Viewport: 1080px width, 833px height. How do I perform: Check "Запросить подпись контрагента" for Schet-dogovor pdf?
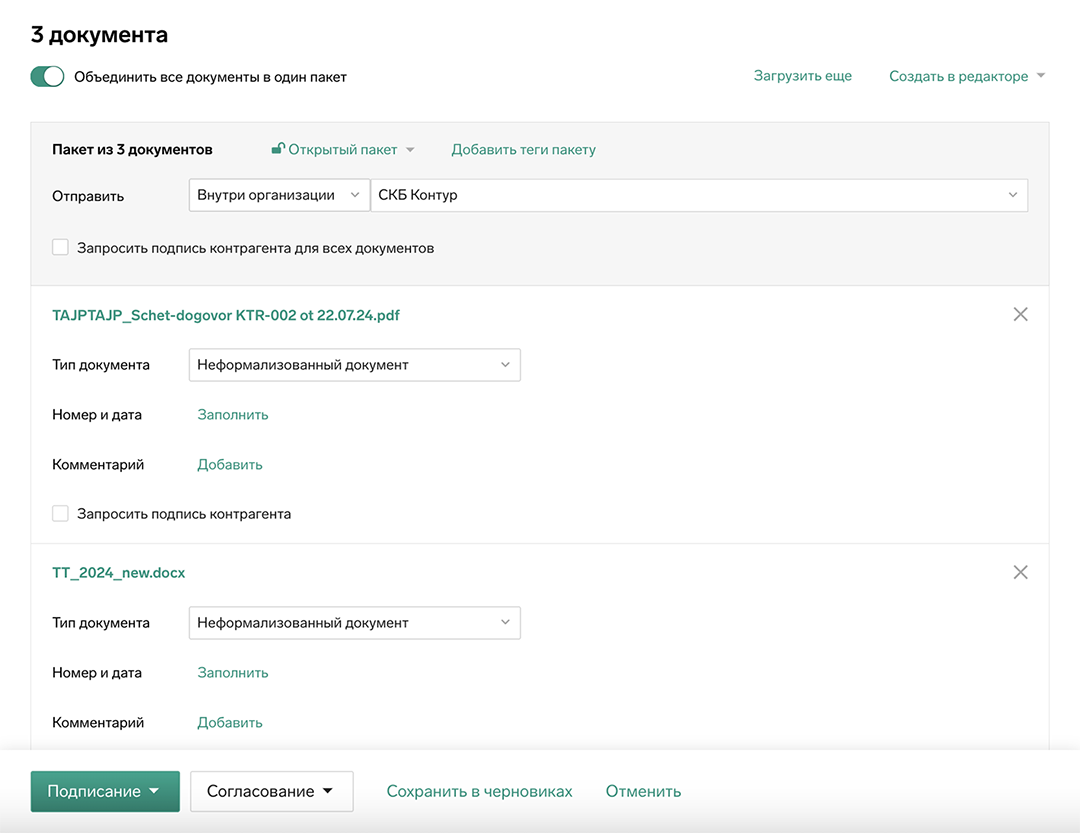click(61, 513)
